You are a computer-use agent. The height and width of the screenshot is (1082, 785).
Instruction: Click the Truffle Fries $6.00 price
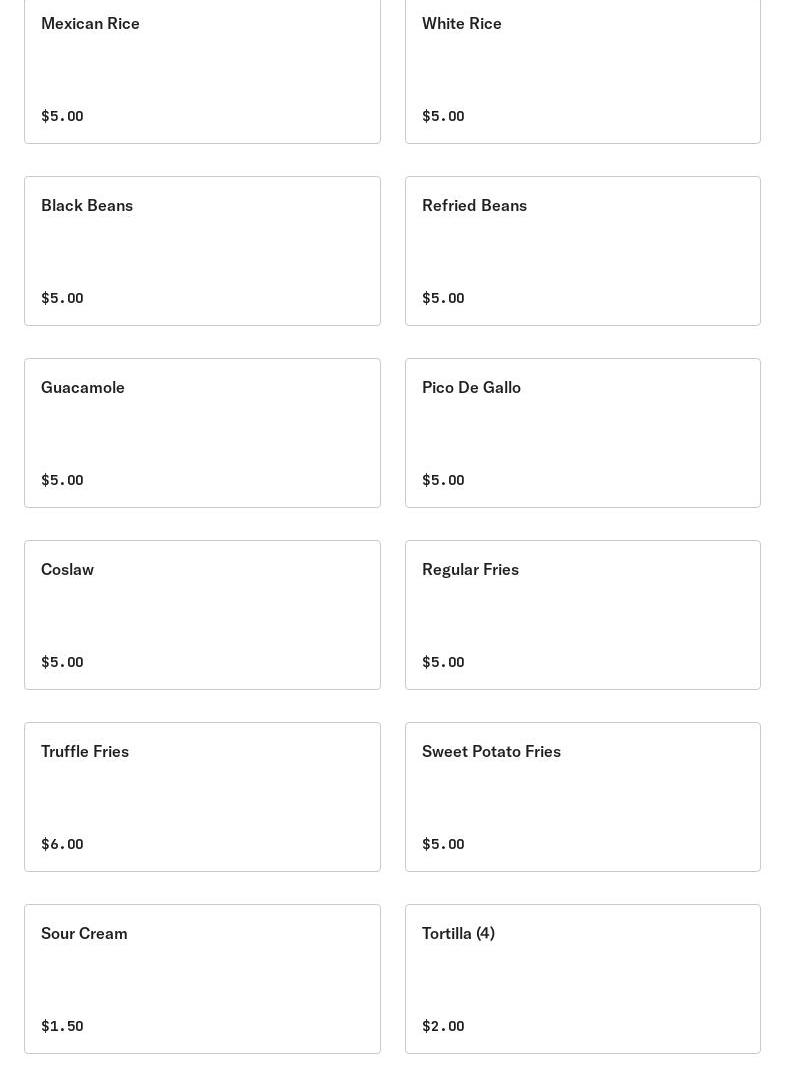click(62, 844)
